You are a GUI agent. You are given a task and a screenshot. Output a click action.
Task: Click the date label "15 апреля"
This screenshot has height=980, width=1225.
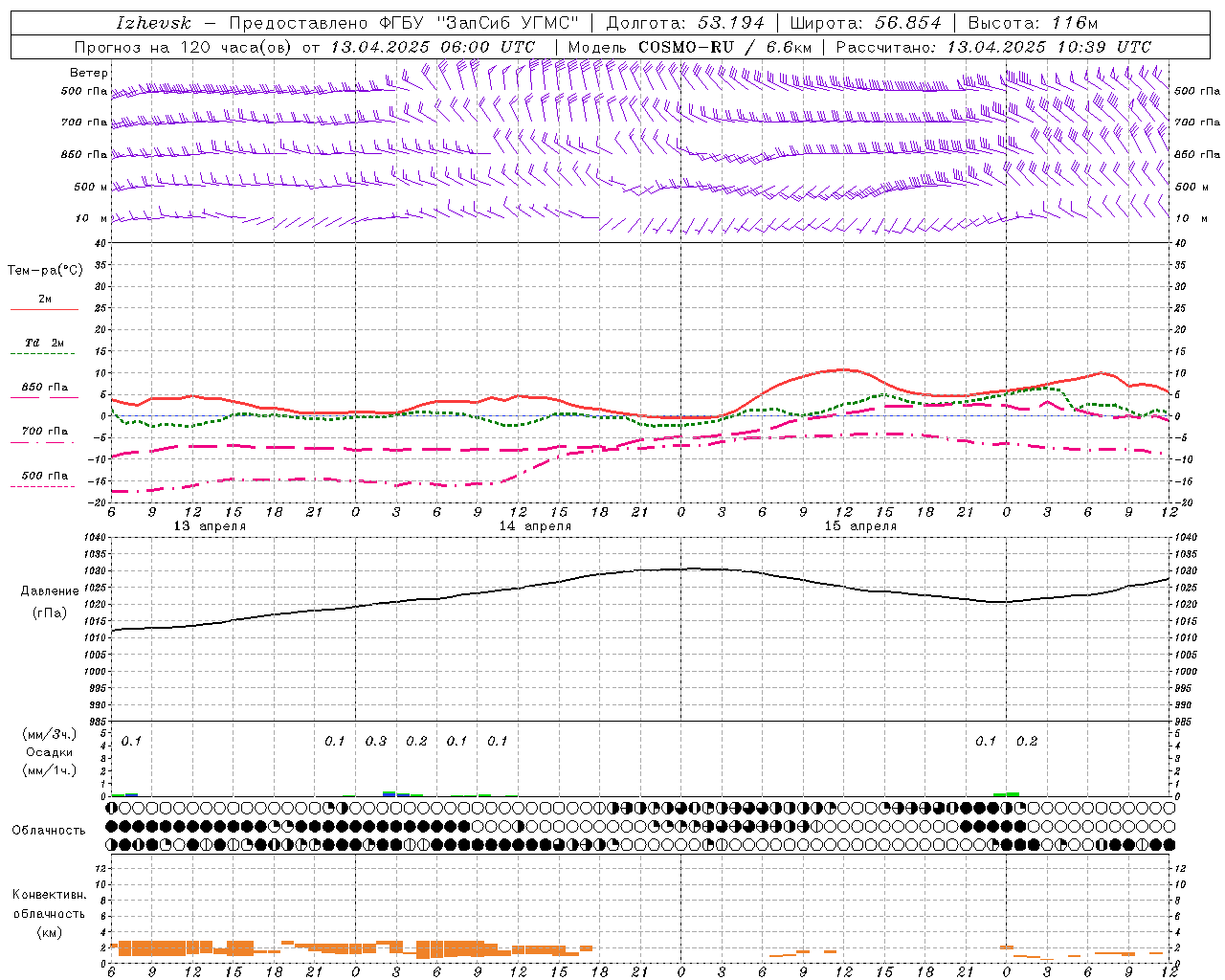860,526
